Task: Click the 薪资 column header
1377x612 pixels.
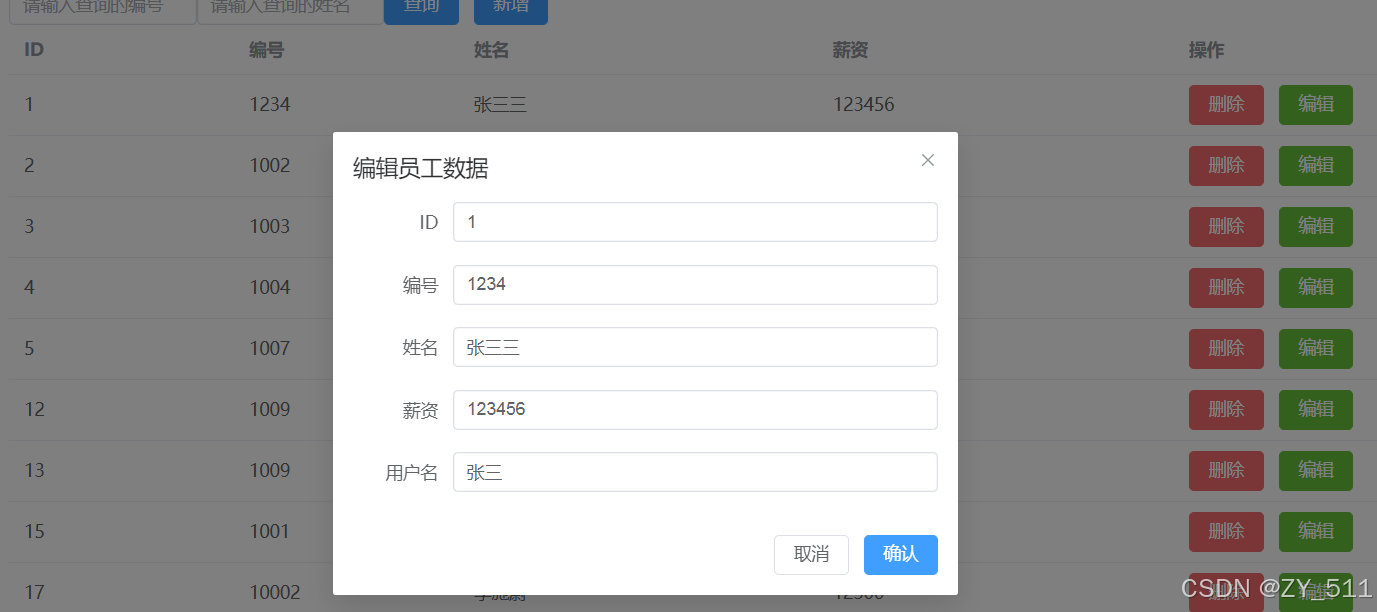Action: click(850, 50)
